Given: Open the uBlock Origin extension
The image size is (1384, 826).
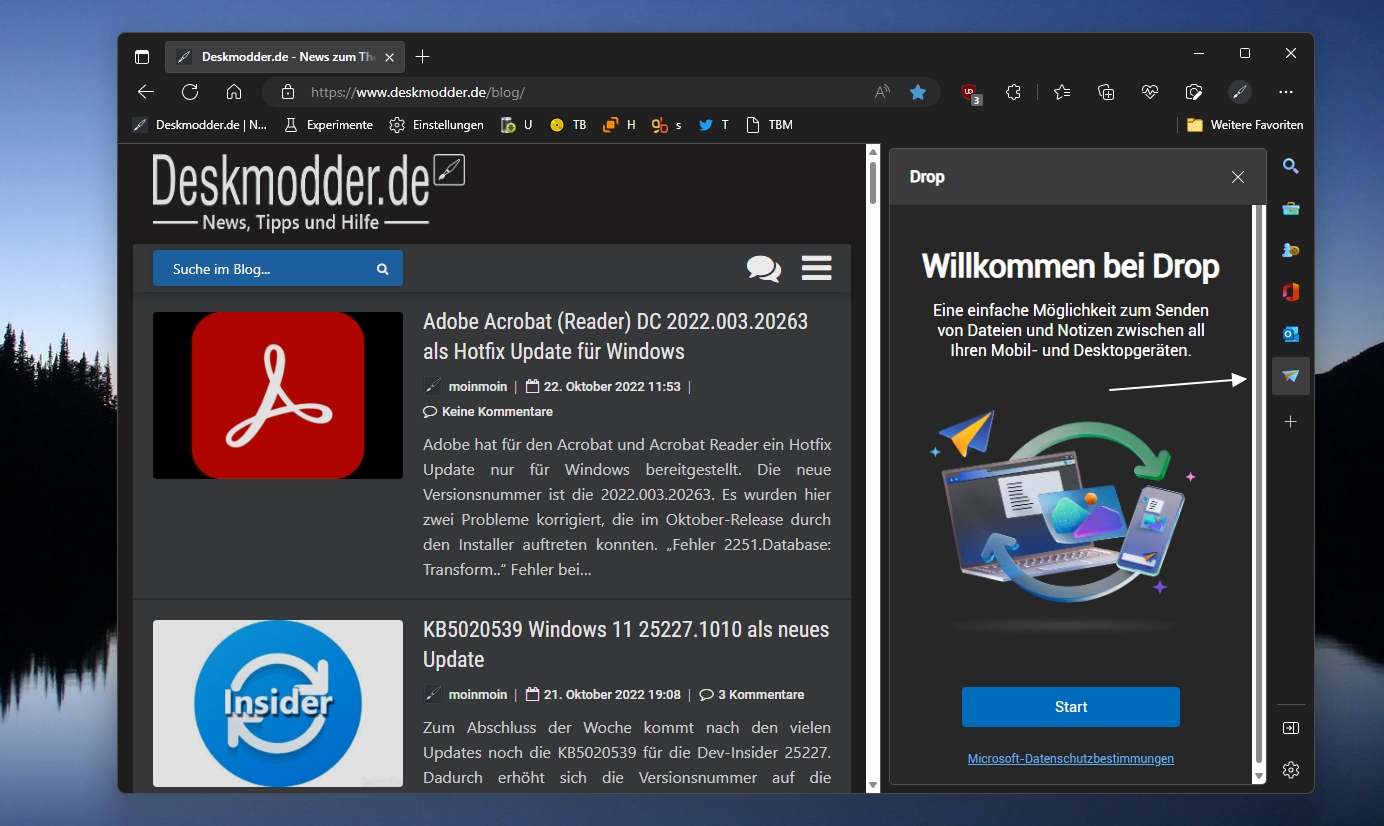Looking at the screenshot, I should pyautogui.click(x=970, y=93).
